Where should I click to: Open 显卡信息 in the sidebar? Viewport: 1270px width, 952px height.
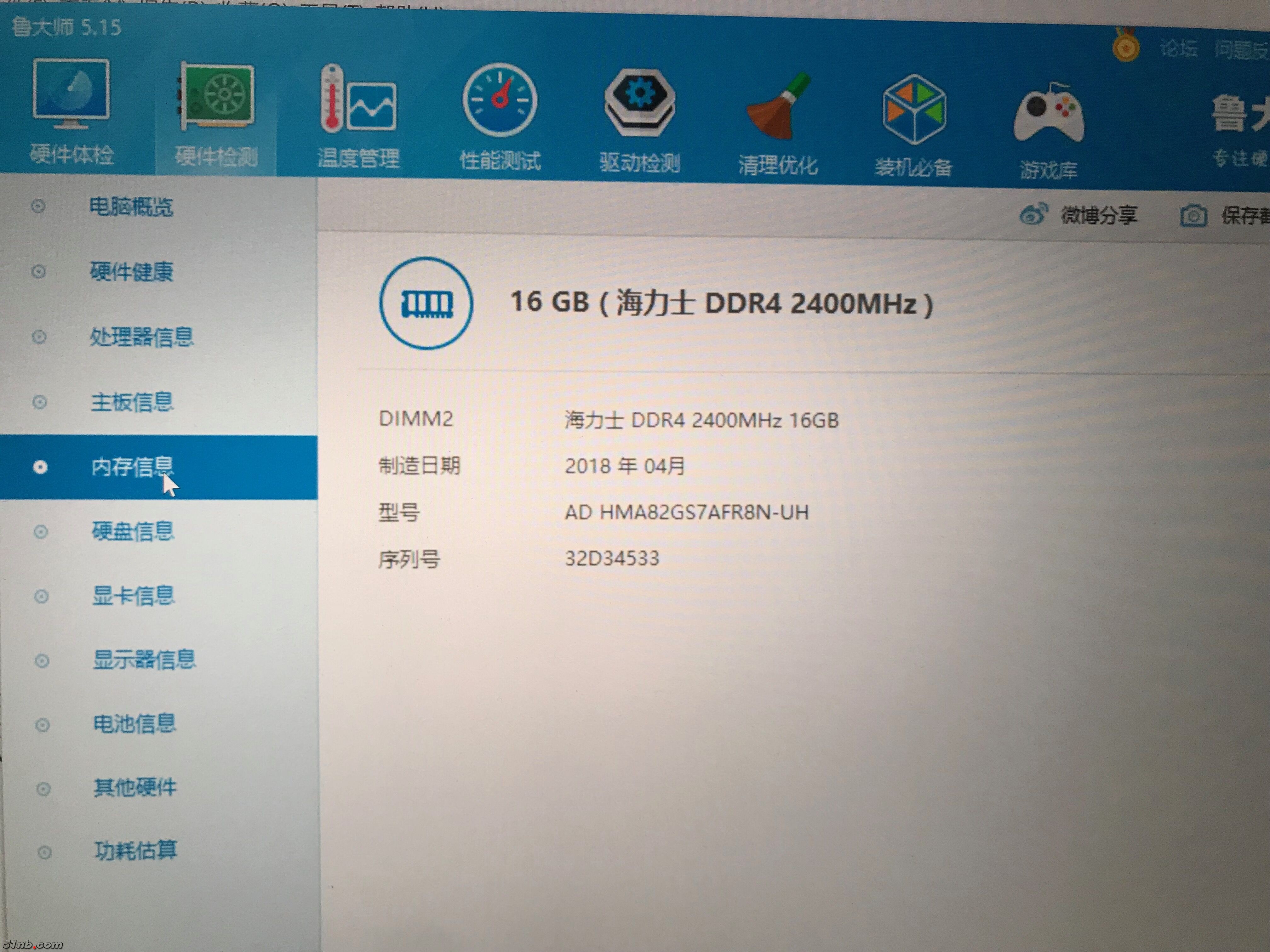(x=133, y=596)
